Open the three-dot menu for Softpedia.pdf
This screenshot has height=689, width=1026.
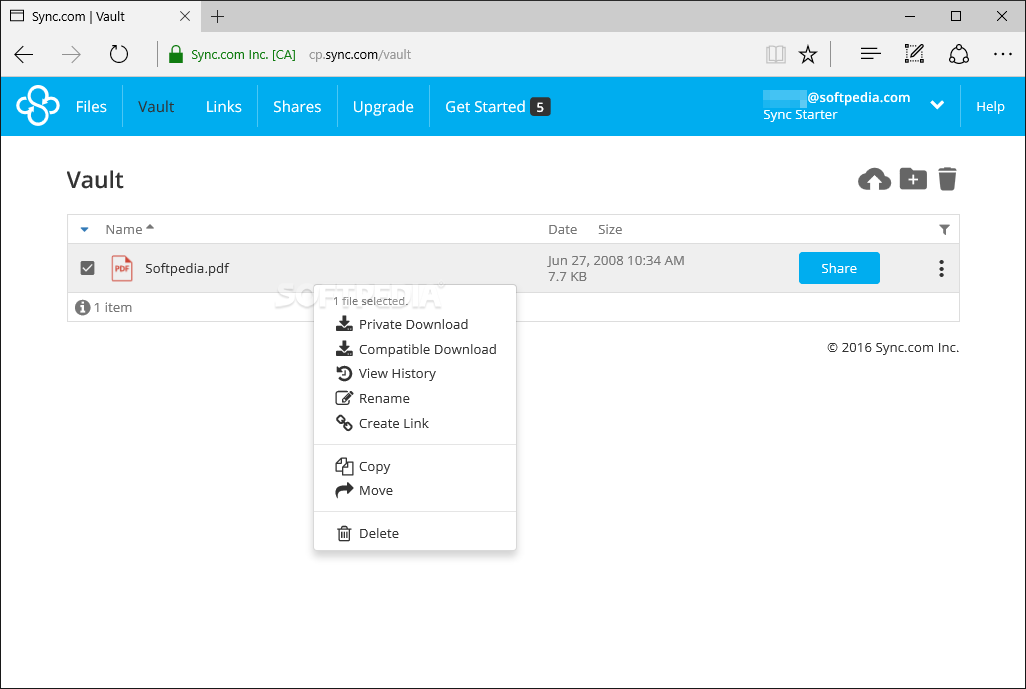tap(941, 268)
